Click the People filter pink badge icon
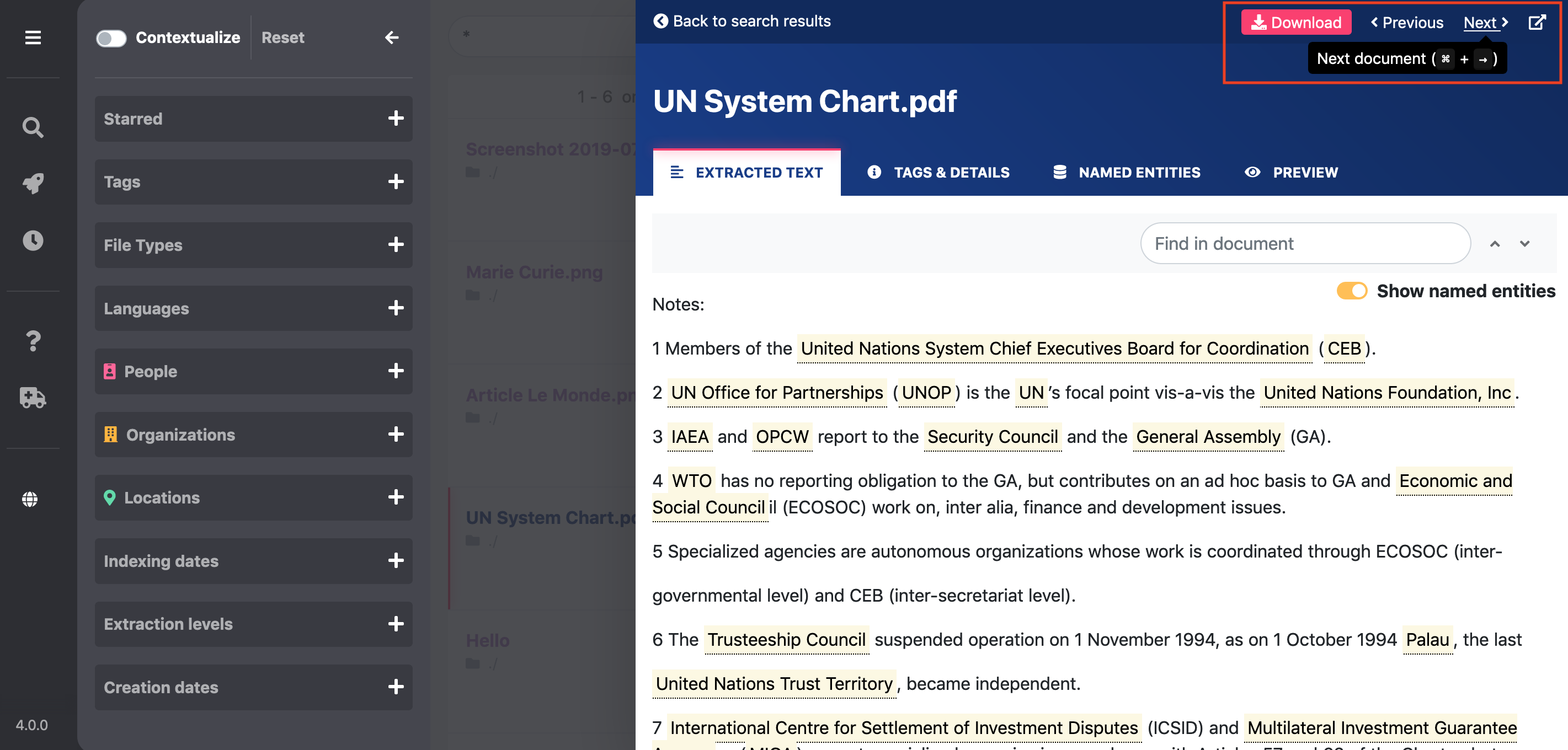 click(x=110, y=371)
